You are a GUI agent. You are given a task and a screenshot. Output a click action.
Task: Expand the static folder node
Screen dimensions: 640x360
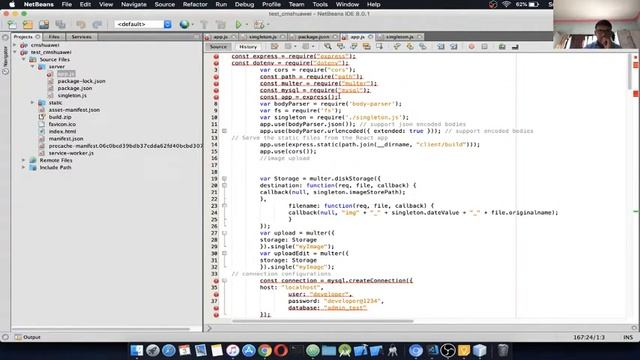tap(33, 103)
